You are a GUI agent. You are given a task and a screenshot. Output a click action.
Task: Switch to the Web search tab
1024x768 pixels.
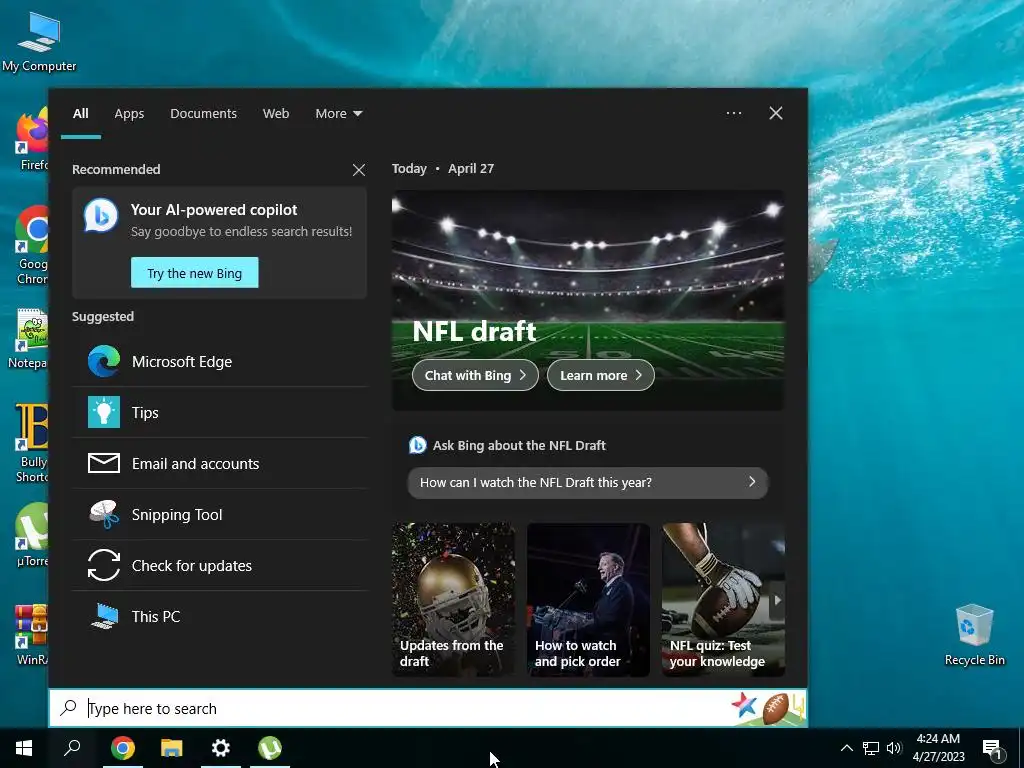(276, 114)
